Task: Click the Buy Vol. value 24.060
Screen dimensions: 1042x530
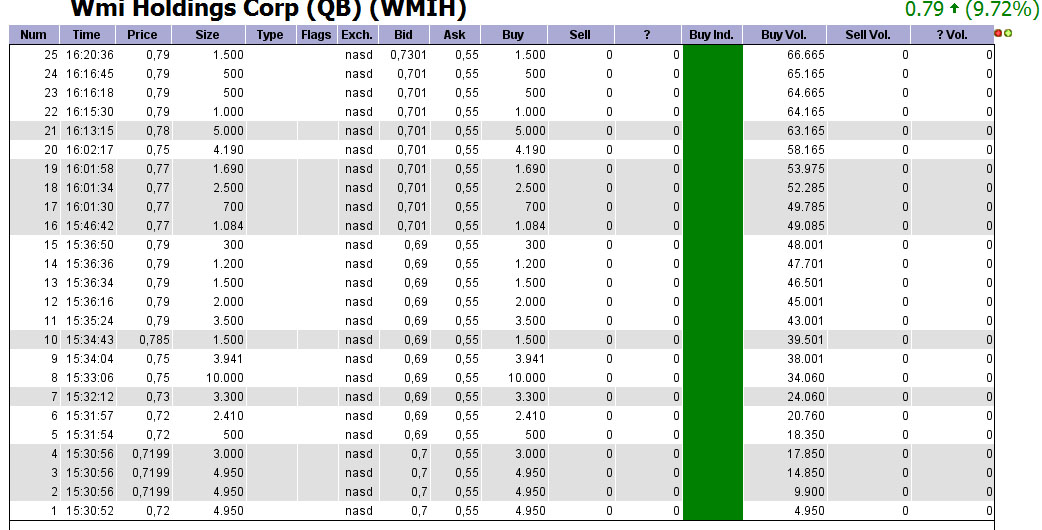Action: click(x=805, y=397)
